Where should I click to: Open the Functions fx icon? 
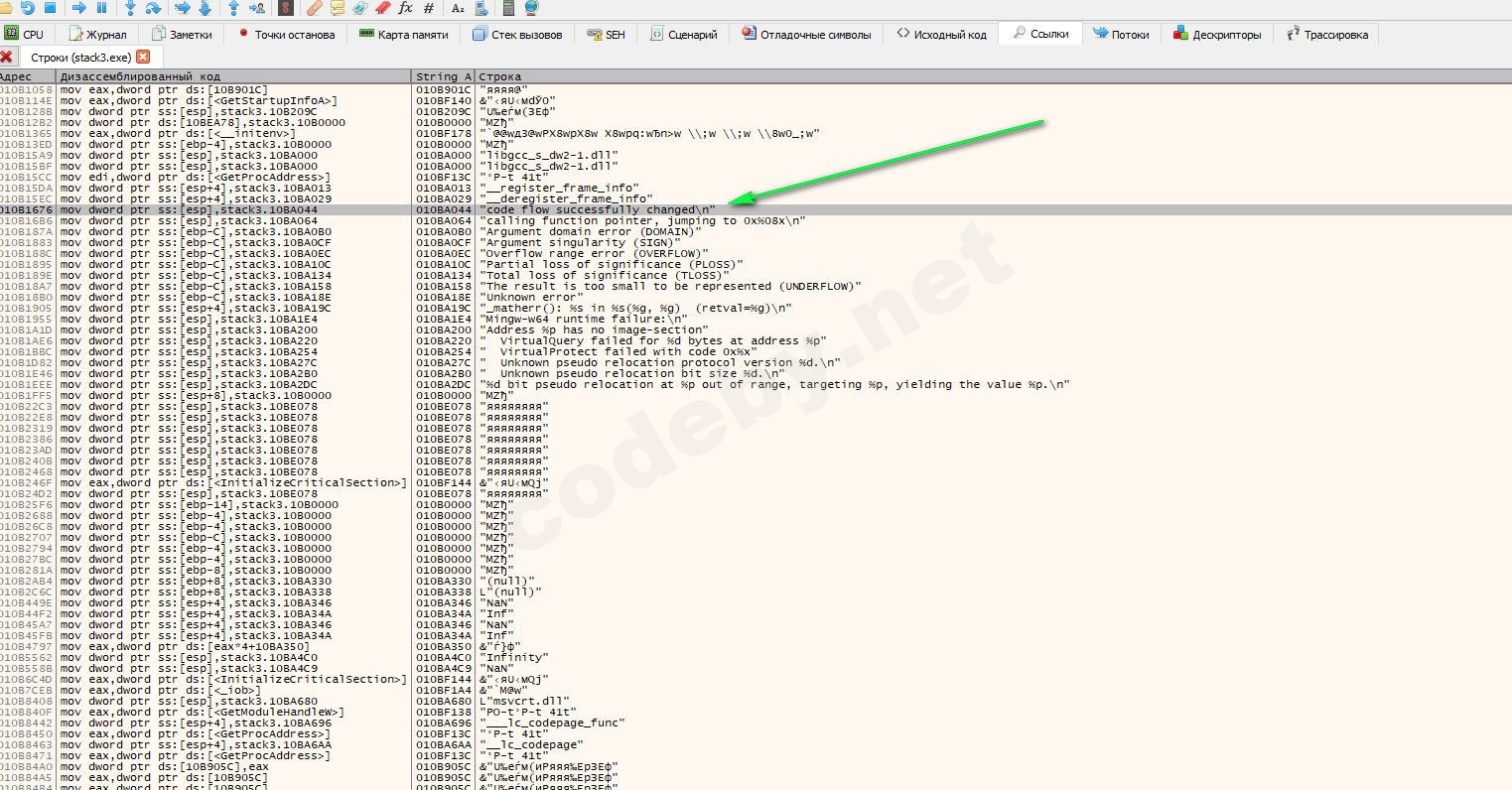point(405,8)
